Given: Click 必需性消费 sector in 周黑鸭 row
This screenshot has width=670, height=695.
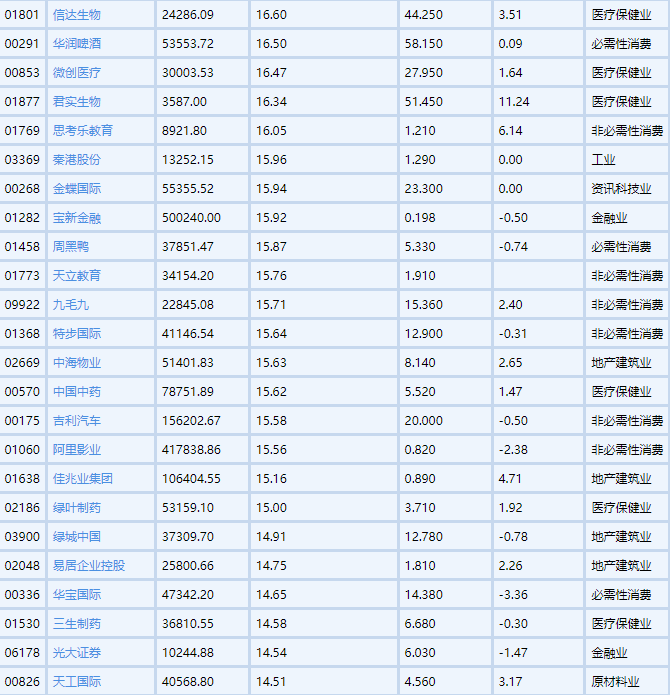Looking at the screenshot, I should coord(621,247).
